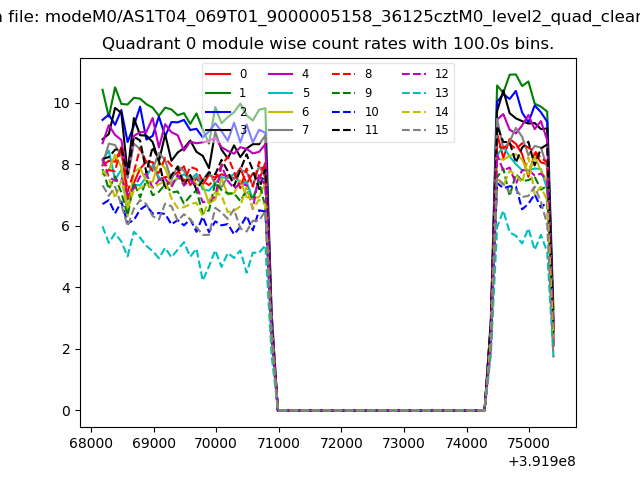The width and height of the screenshot is (640, 480).
Task: Click the red line sample for module 0
Action: (x=219, y=74)
